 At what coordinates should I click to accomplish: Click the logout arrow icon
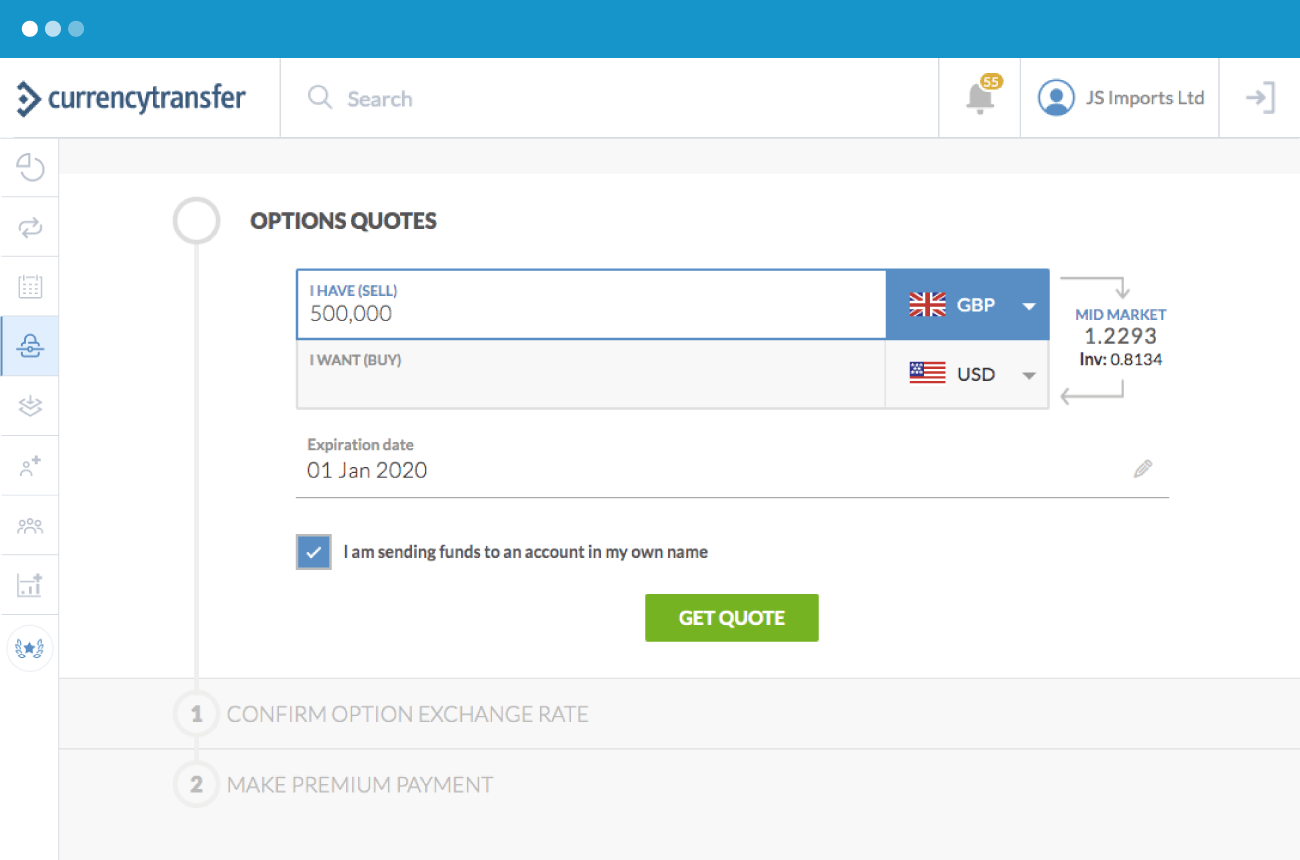(1260, 98)
